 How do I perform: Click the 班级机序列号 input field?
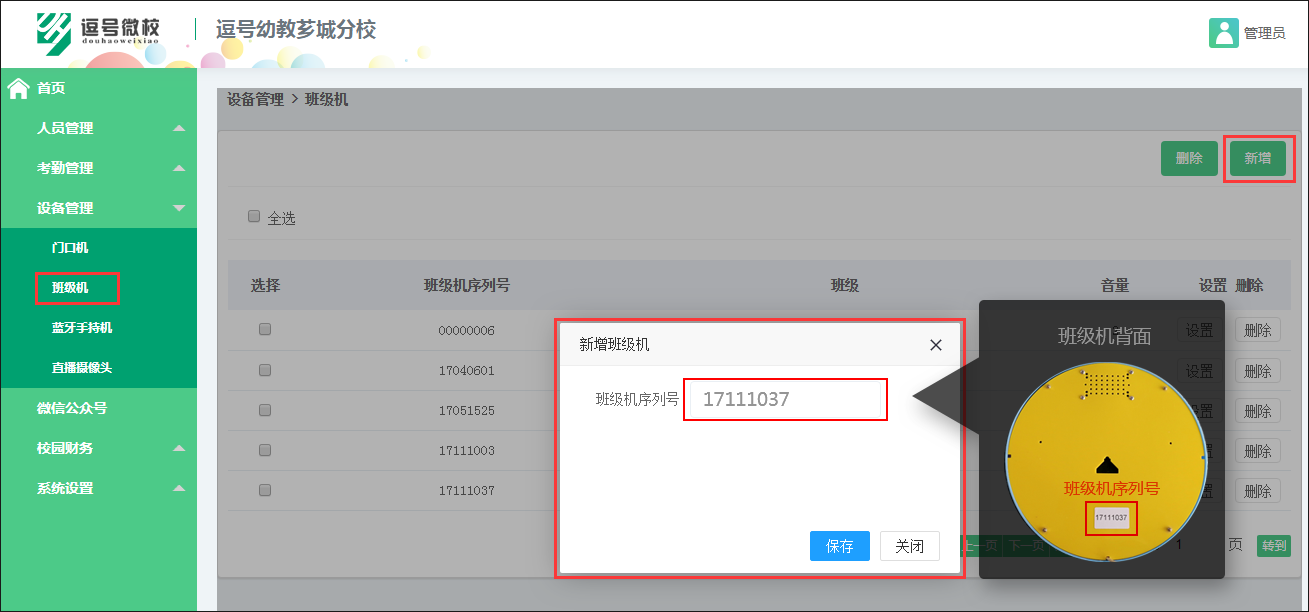[x=785, y=399]
